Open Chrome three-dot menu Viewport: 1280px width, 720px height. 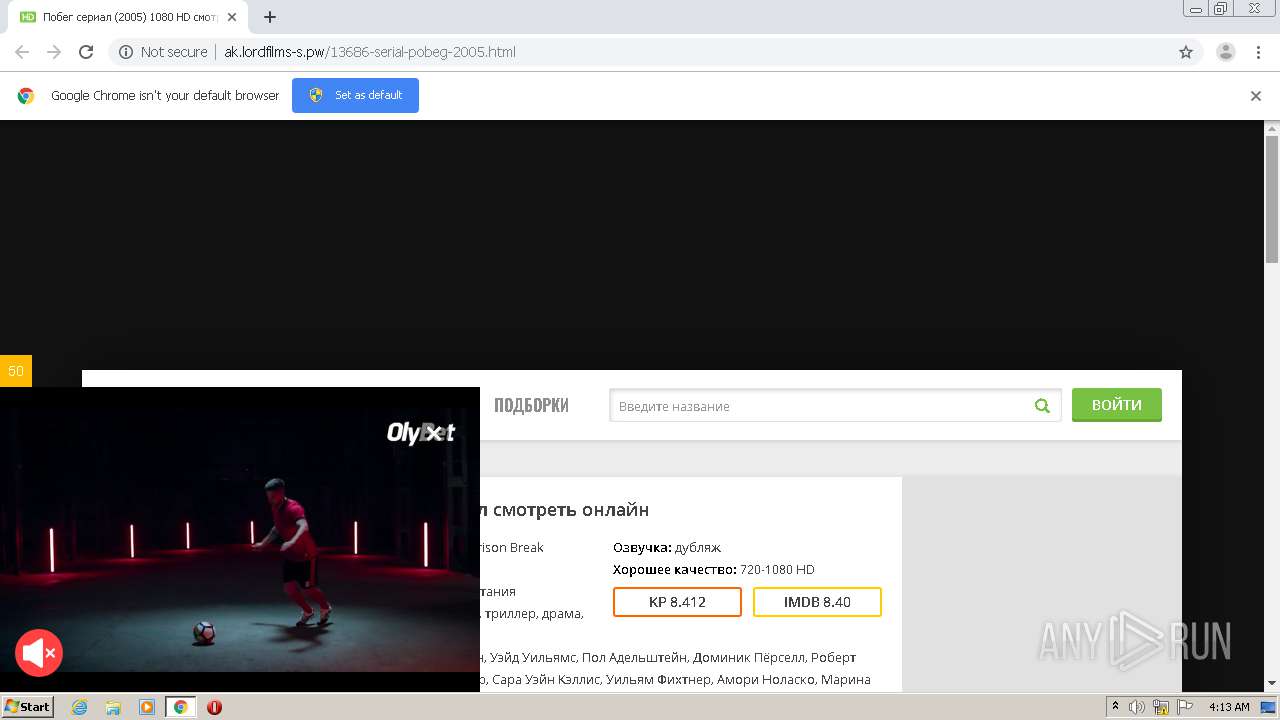click(1259, 52)
